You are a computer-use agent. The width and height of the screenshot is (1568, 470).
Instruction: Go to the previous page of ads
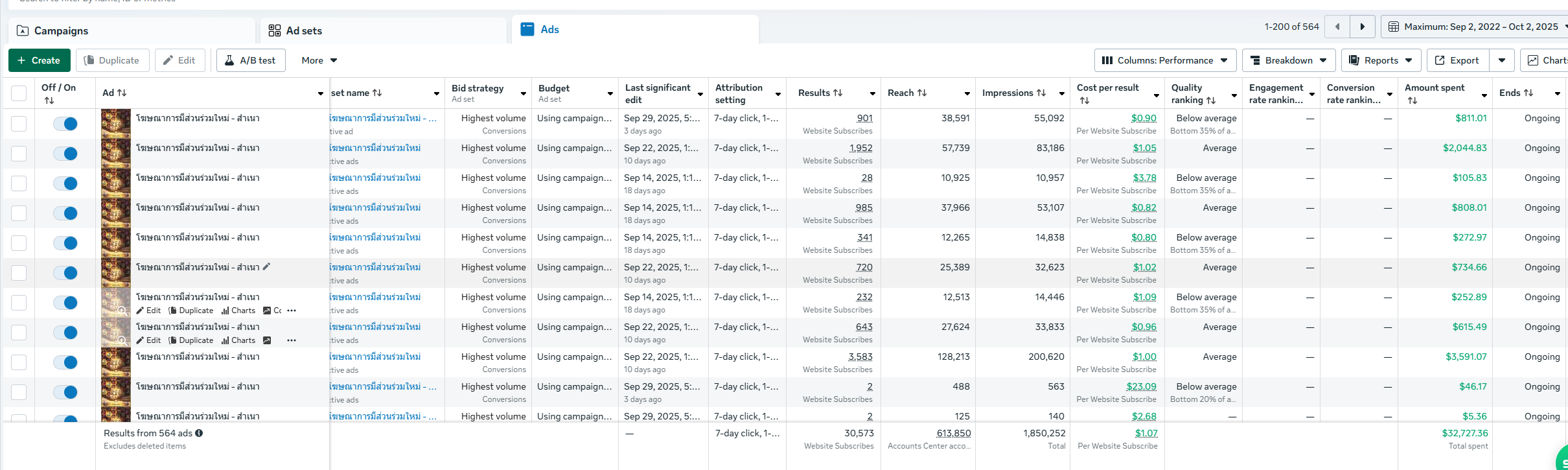coord(1337,27)
